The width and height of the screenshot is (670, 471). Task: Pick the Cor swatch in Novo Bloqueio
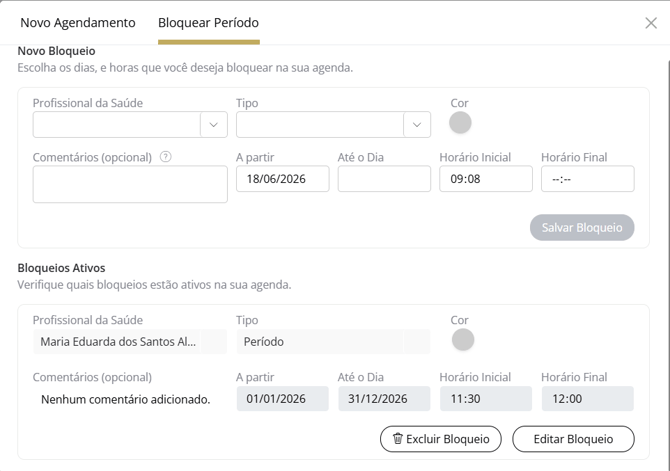(x=460, y=123)
